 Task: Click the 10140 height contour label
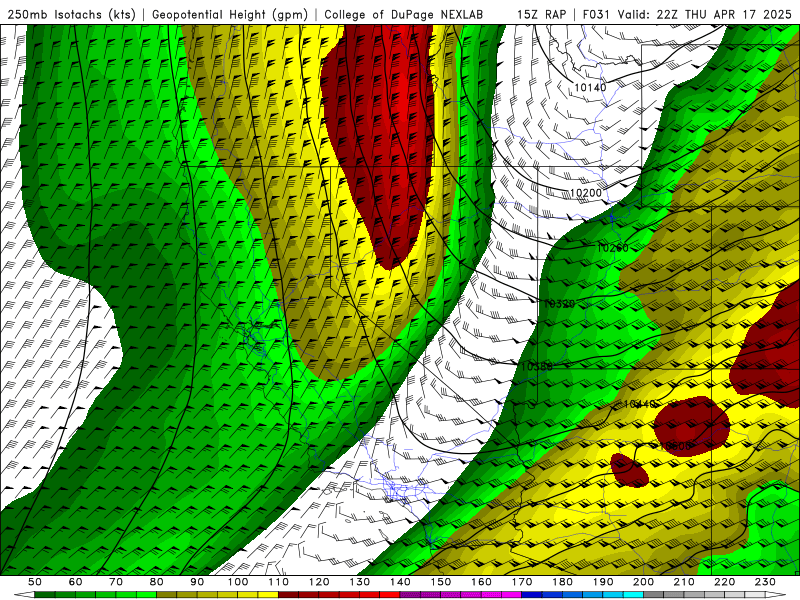[x=590, y=88]
